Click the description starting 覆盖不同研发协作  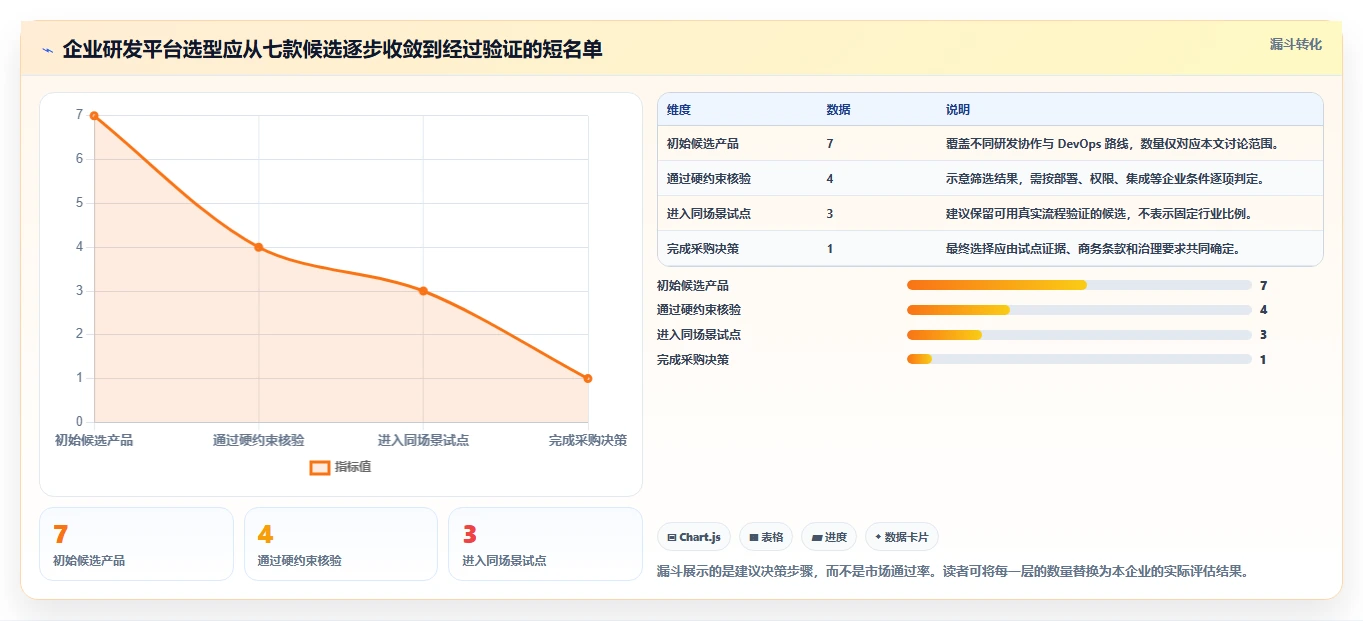pos(1112,144)
